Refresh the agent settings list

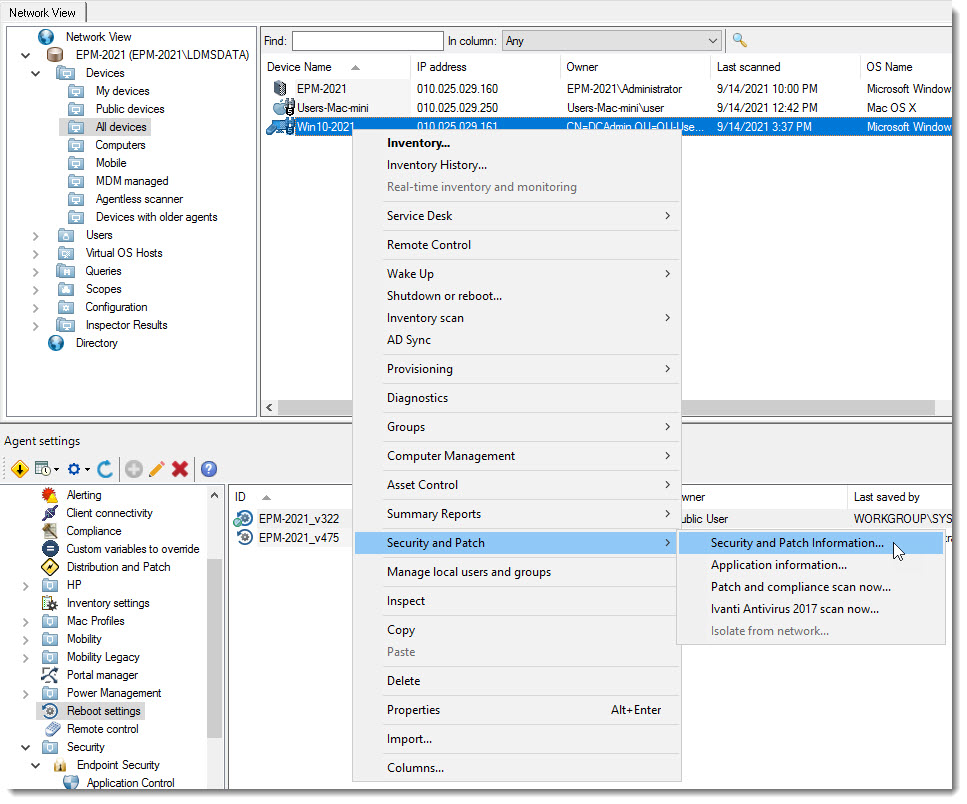point(104,468)
